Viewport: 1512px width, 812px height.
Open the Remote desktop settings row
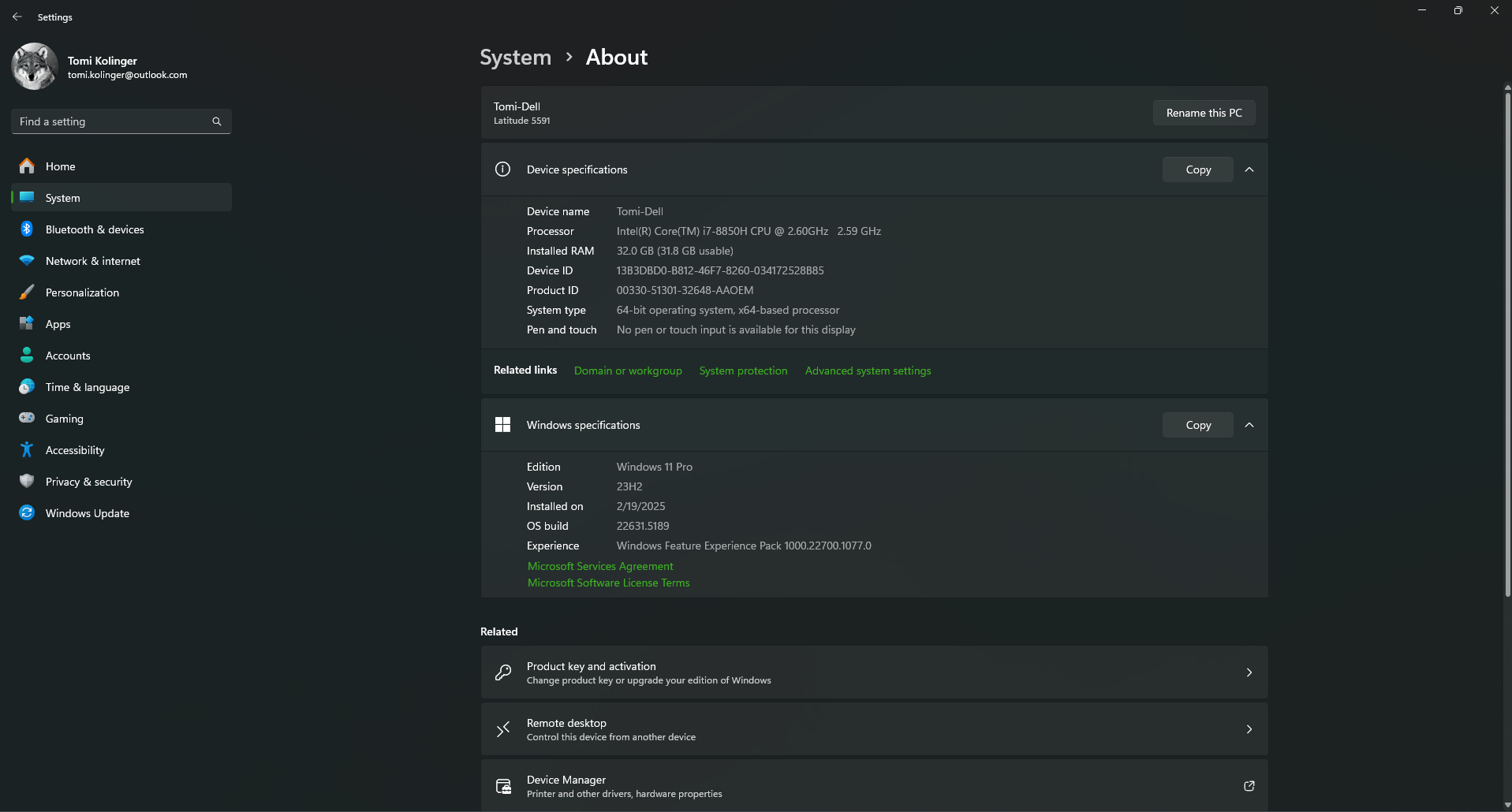coord(874,729)
